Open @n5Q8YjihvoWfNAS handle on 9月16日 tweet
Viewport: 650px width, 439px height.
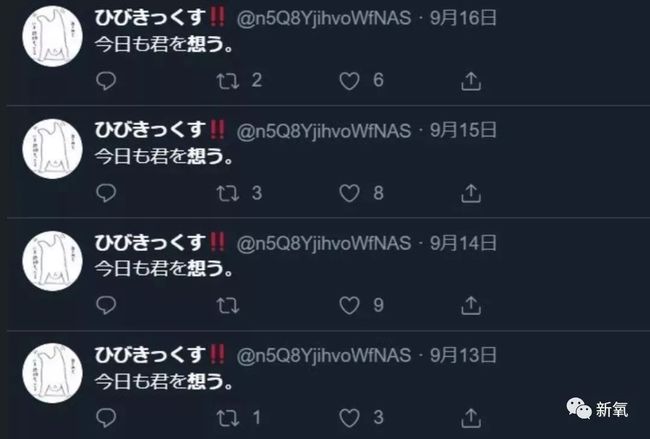(324, 18)
